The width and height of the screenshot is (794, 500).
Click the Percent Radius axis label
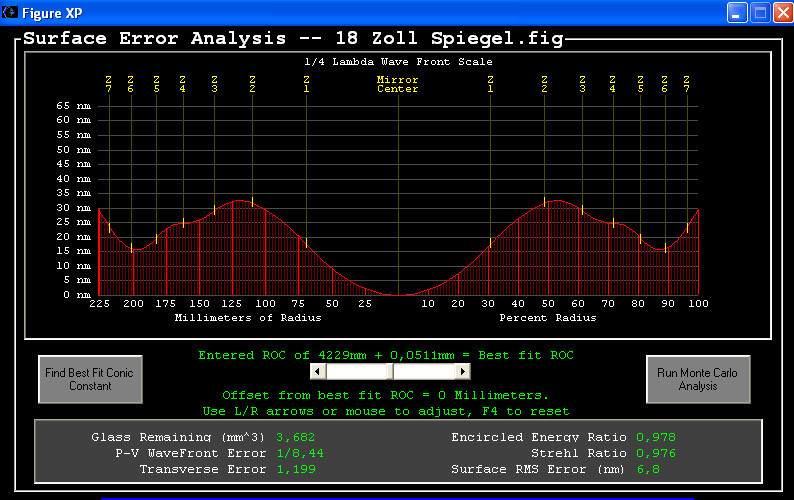547,318
